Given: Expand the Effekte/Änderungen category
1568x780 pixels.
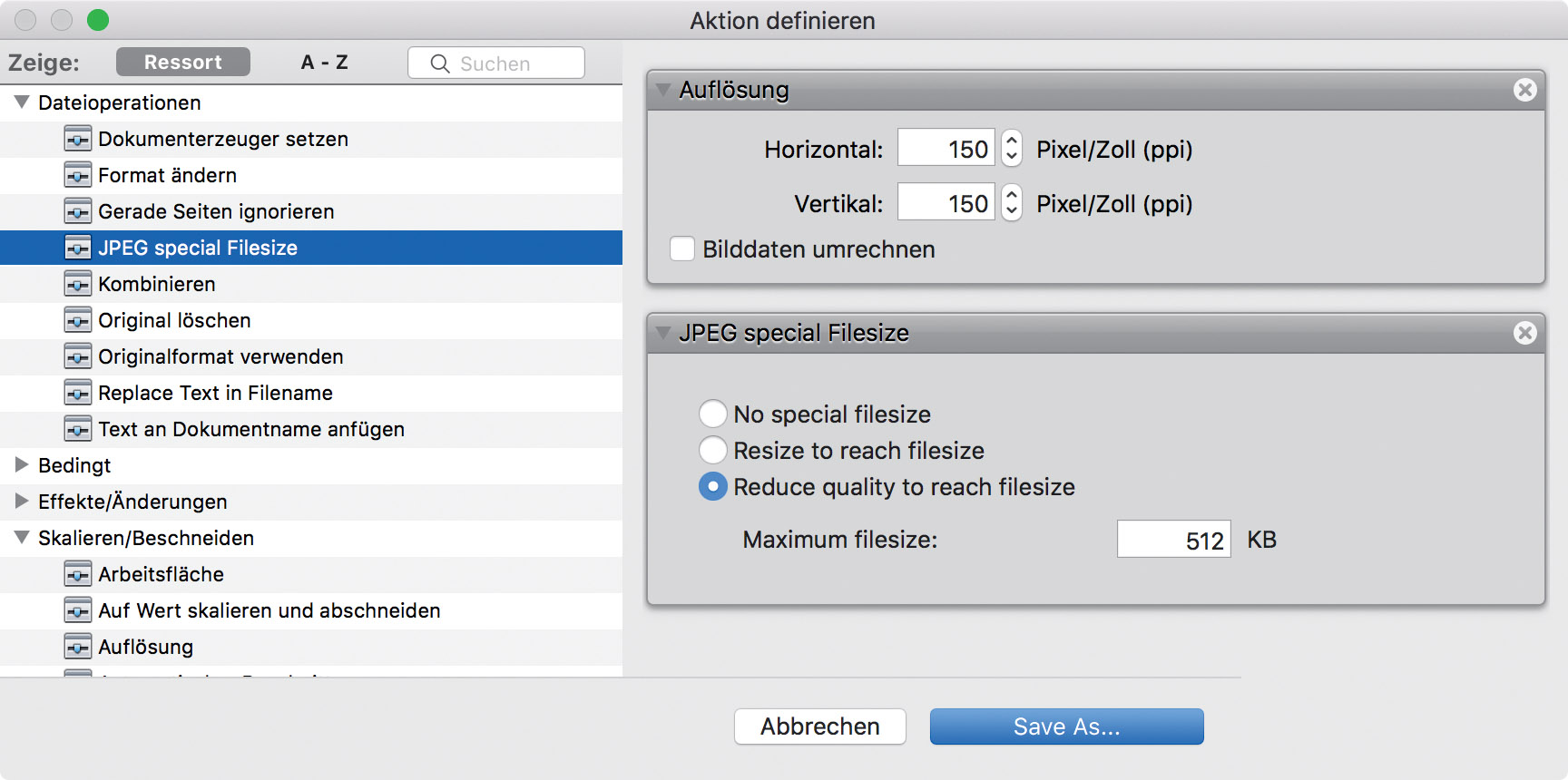Looking at the screenshot, I should pos(22,502).
